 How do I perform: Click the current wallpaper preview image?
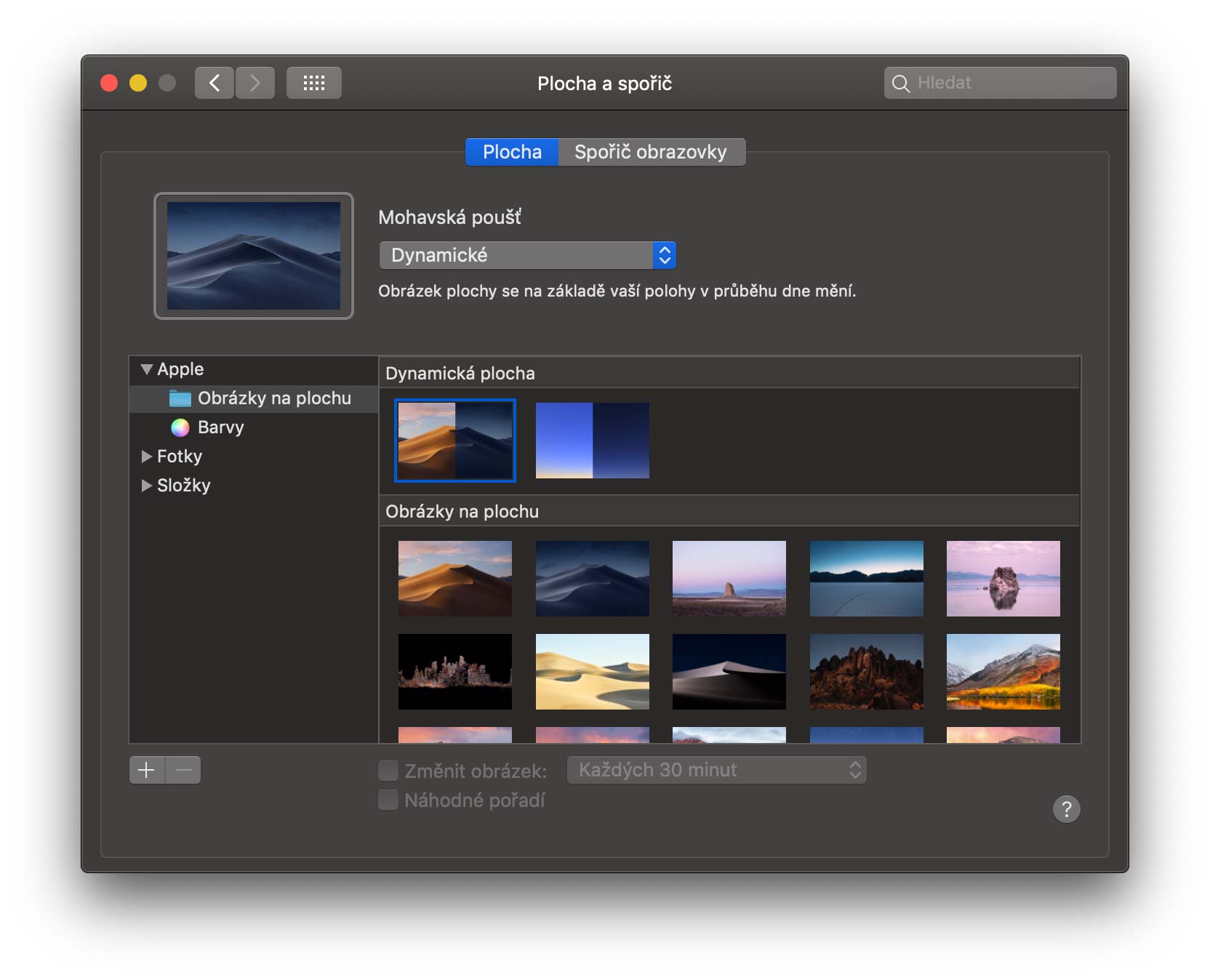point(254,256)
